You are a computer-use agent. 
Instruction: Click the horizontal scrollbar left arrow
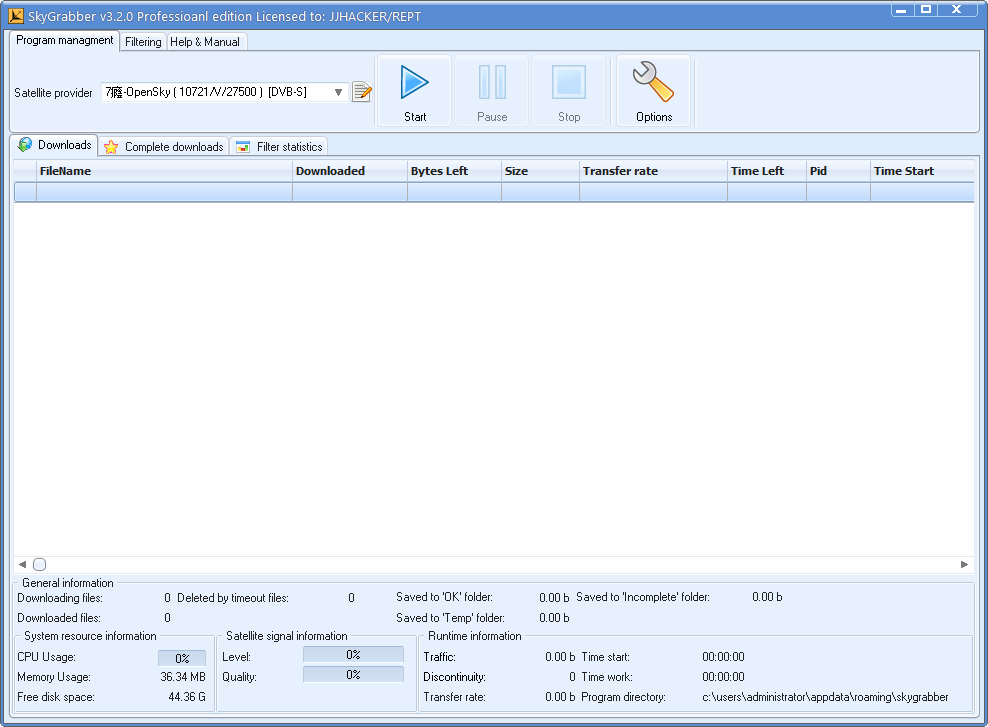pyautogui.click(x=22, y=564)
